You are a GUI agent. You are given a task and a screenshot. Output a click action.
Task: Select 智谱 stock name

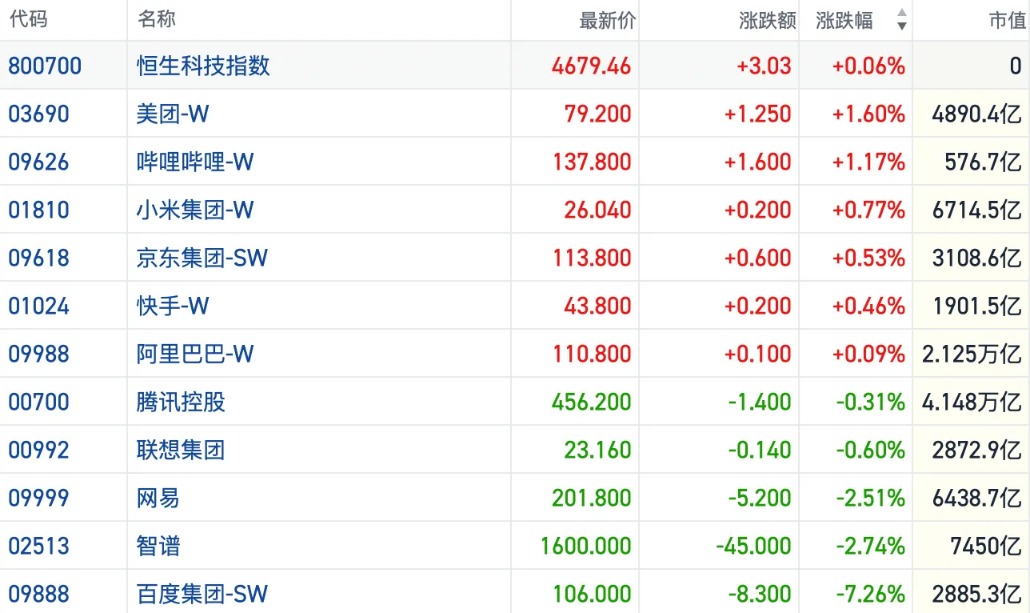(158, 545)
